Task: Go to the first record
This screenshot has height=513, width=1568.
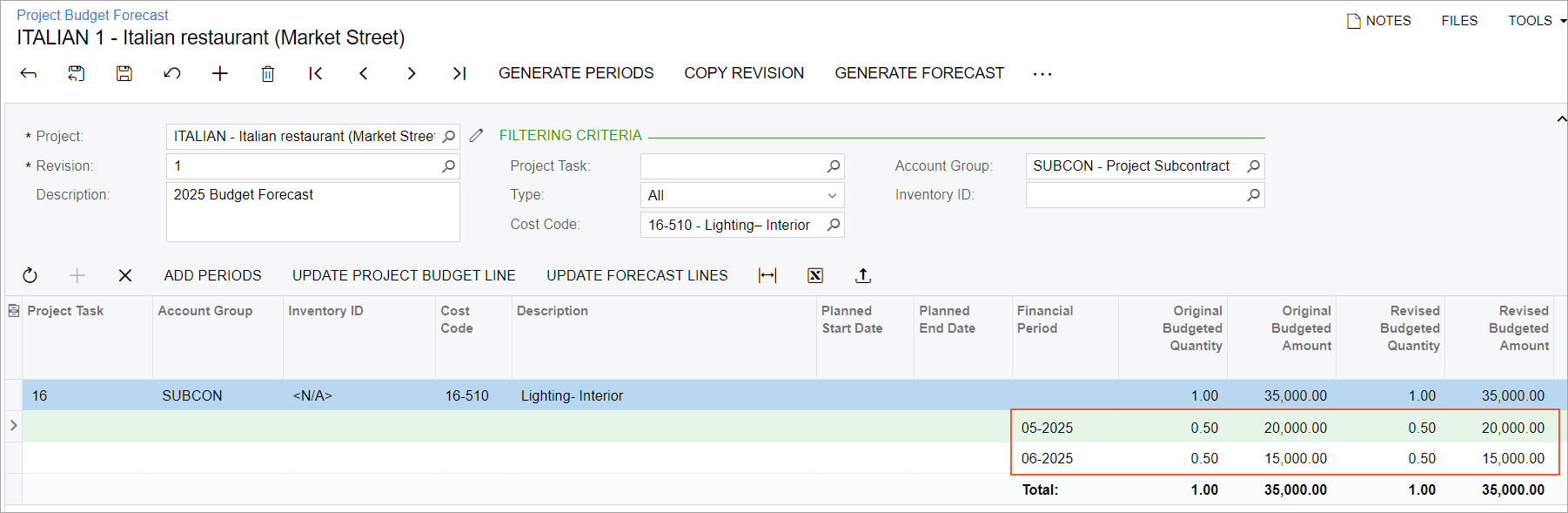Action: pyautogui.click(x=316, y=74)
